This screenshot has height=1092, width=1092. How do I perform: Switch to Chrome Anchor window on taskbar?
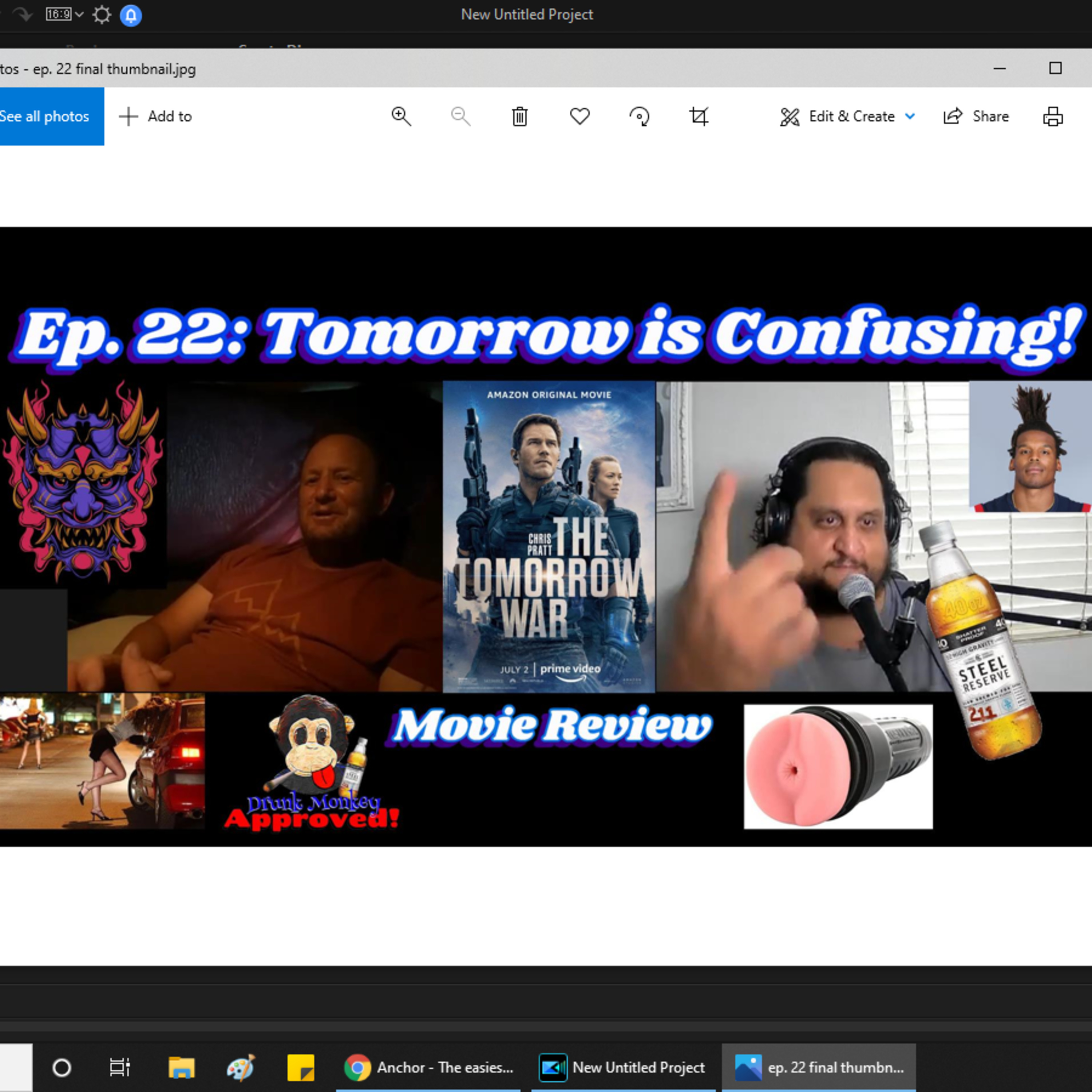tap(428, 1068)
